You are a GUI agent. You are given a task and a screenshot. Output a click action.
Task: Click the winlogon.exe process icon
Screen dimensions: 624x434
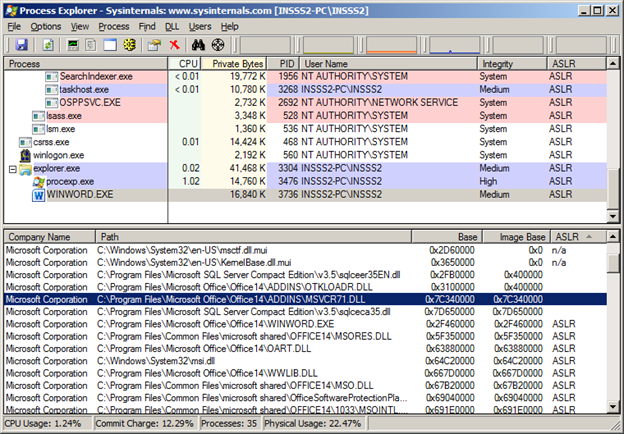click(25, 155)
